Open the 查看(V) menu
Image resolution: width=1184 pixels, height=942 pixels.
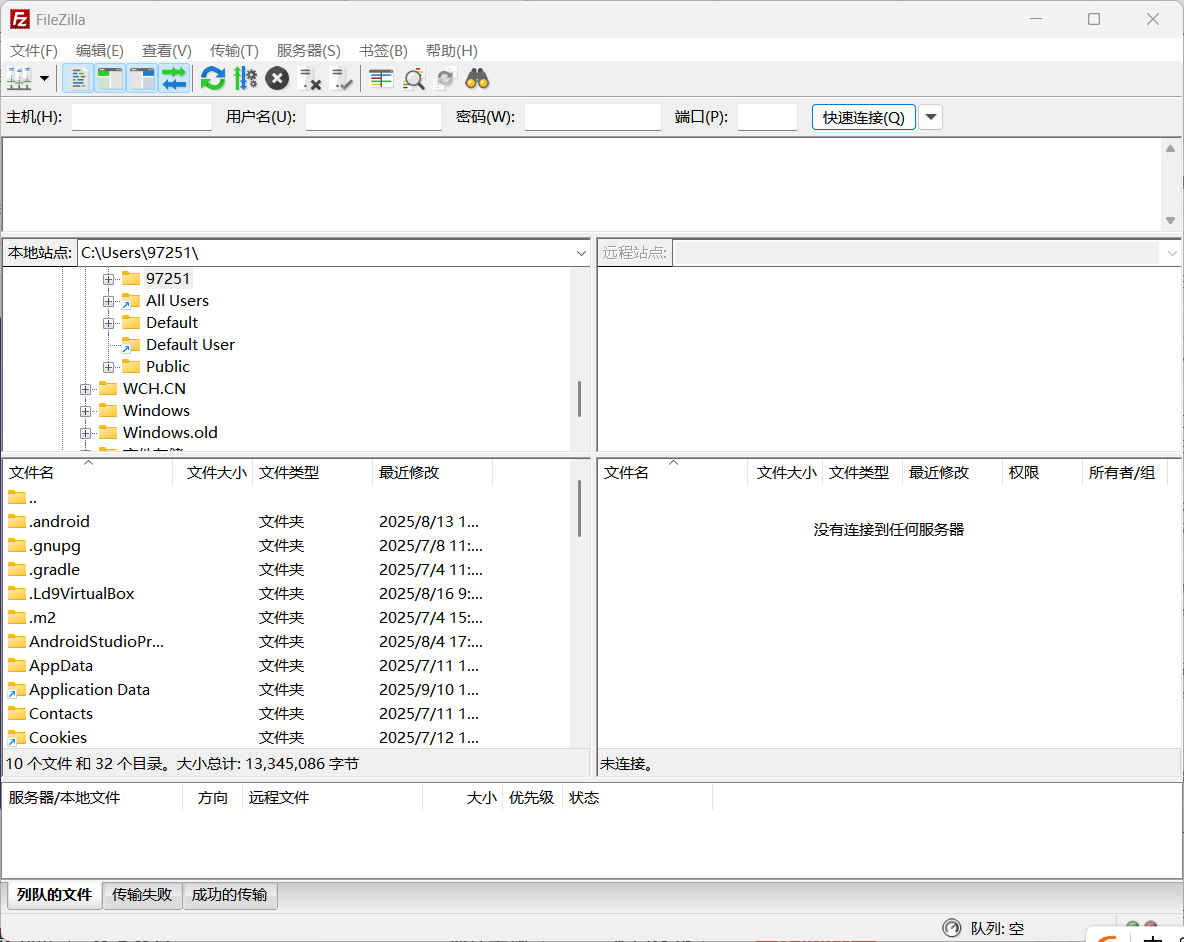pos(167,51)
